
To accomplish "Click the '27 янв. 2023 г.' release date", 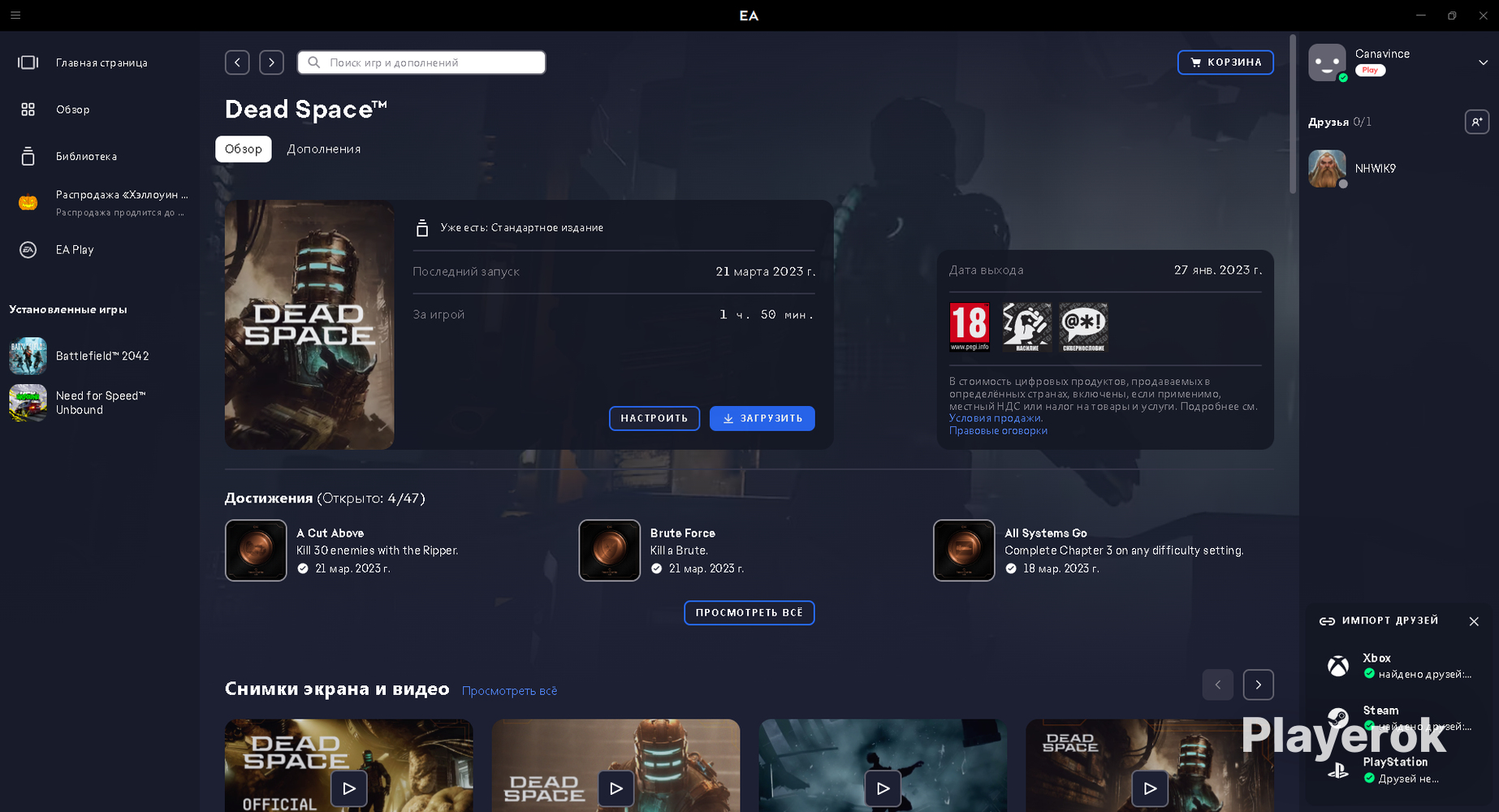I will [1218, 270].
